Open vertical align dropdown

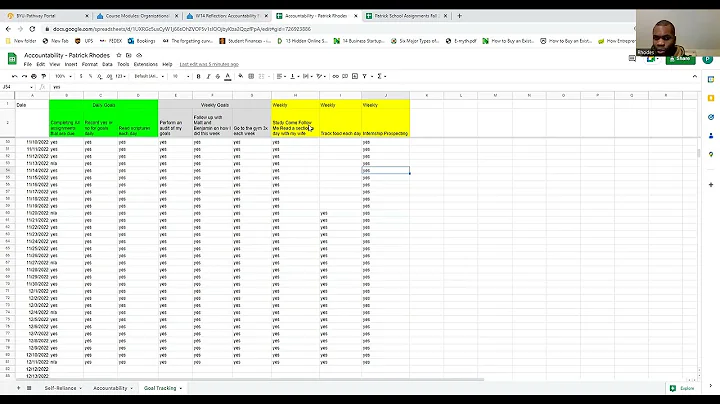point(294,76)
